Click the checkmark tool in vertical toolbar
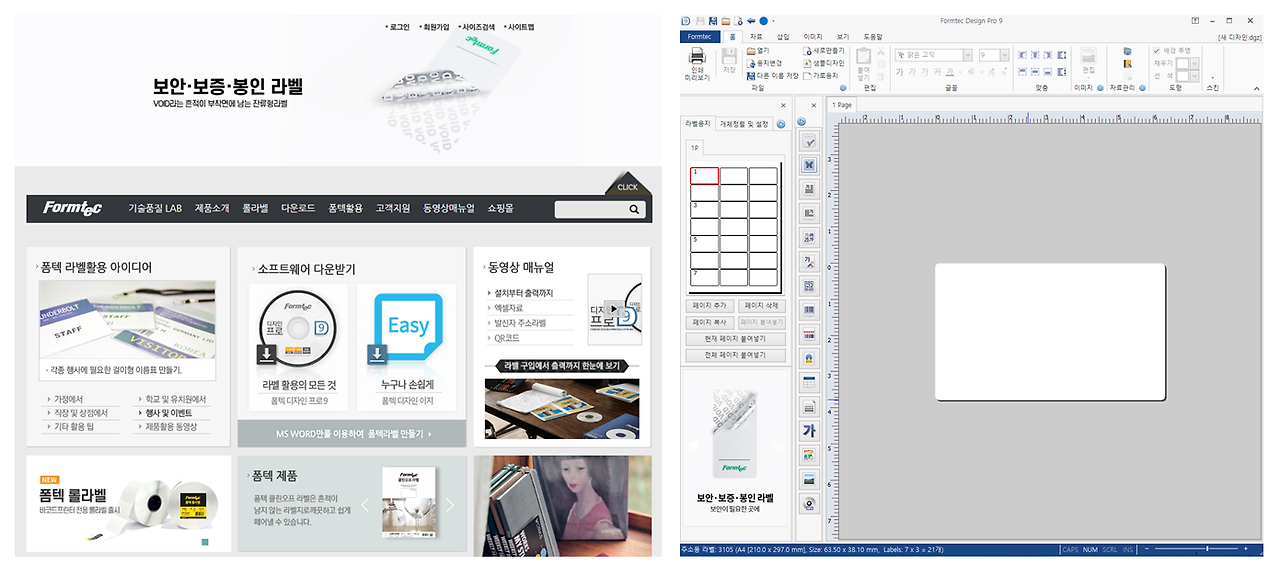Viewport: 1280px width, 576px height. pos(809,141)
